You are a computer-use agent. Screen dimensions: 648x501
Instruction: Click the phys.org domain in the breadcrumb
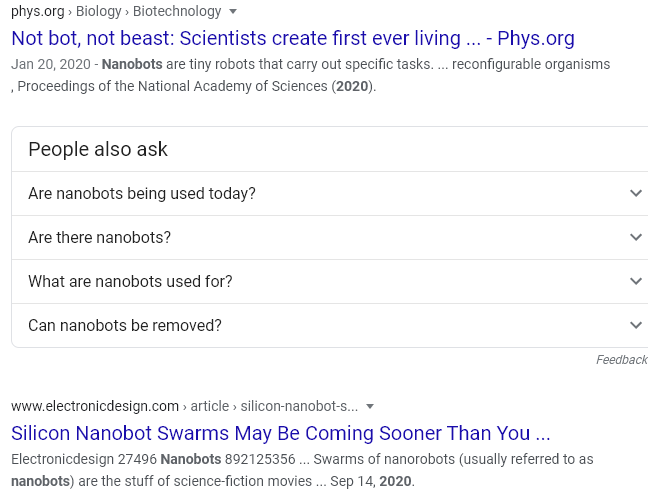click(x=38, y=12)
